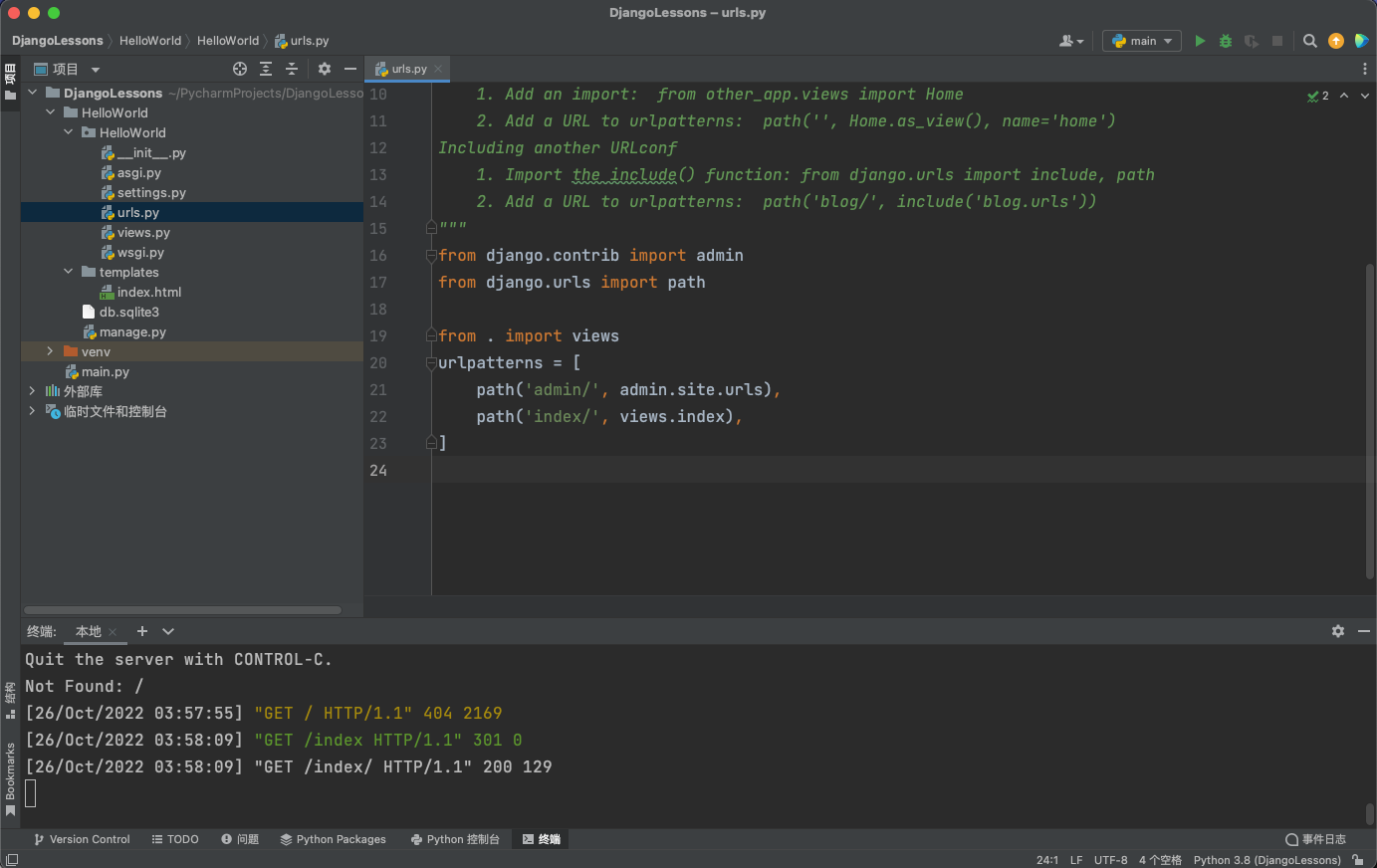Collapse the templates folder

click(x=69, y=272)
